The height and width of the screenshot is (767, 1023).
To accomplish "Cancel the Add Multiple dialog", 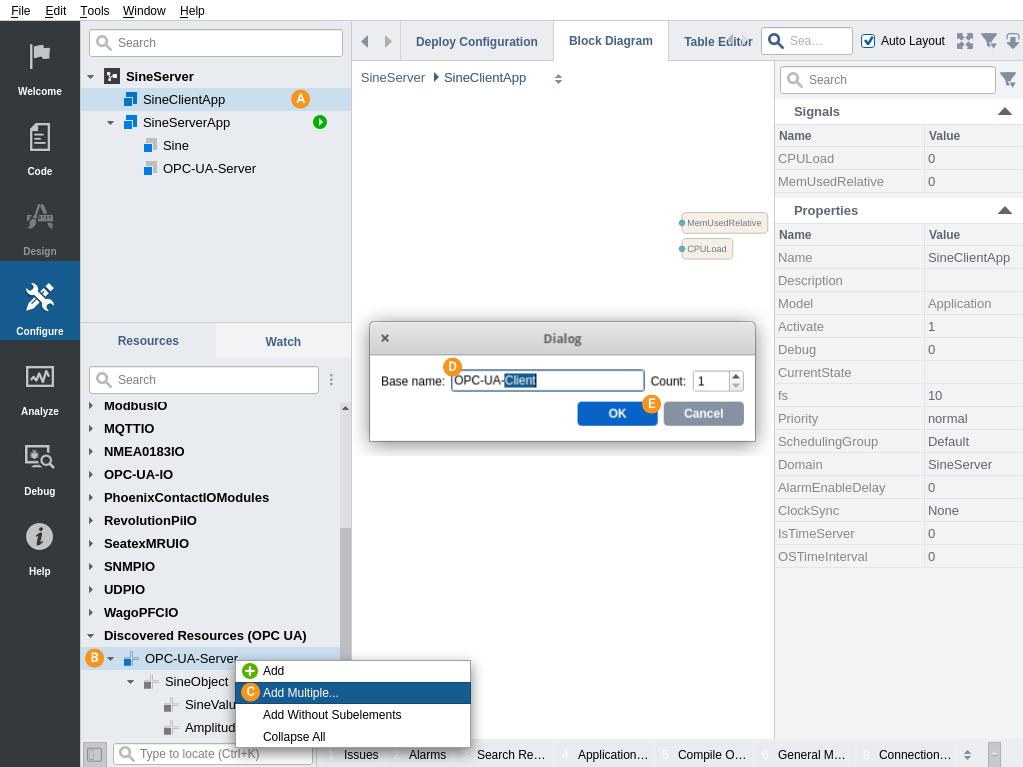I will pos(703,414).
